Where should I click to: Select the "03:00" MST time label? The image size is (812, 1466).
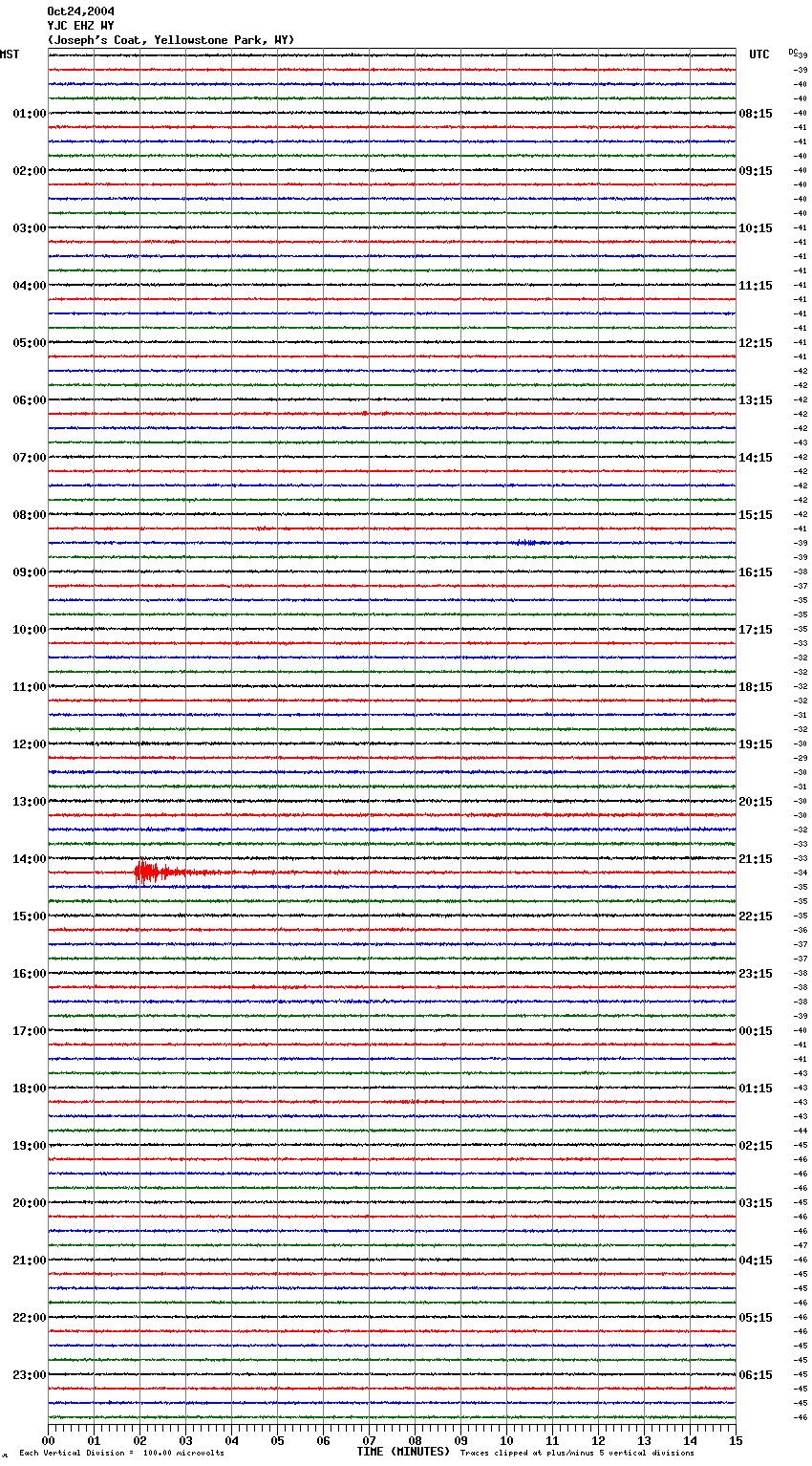click(30, 228)
